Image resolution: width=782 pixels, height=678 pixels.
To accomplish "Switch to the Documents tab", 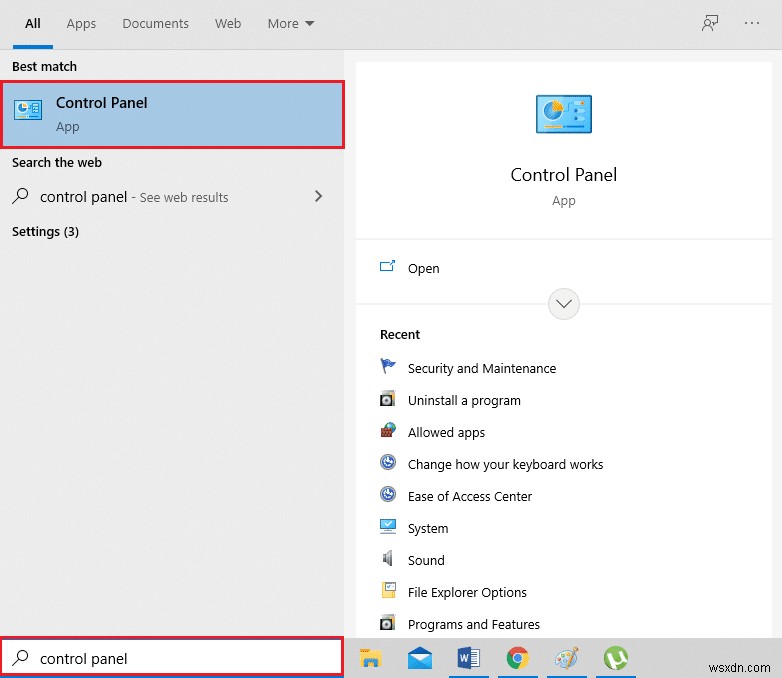I will [x=156, y=23].
